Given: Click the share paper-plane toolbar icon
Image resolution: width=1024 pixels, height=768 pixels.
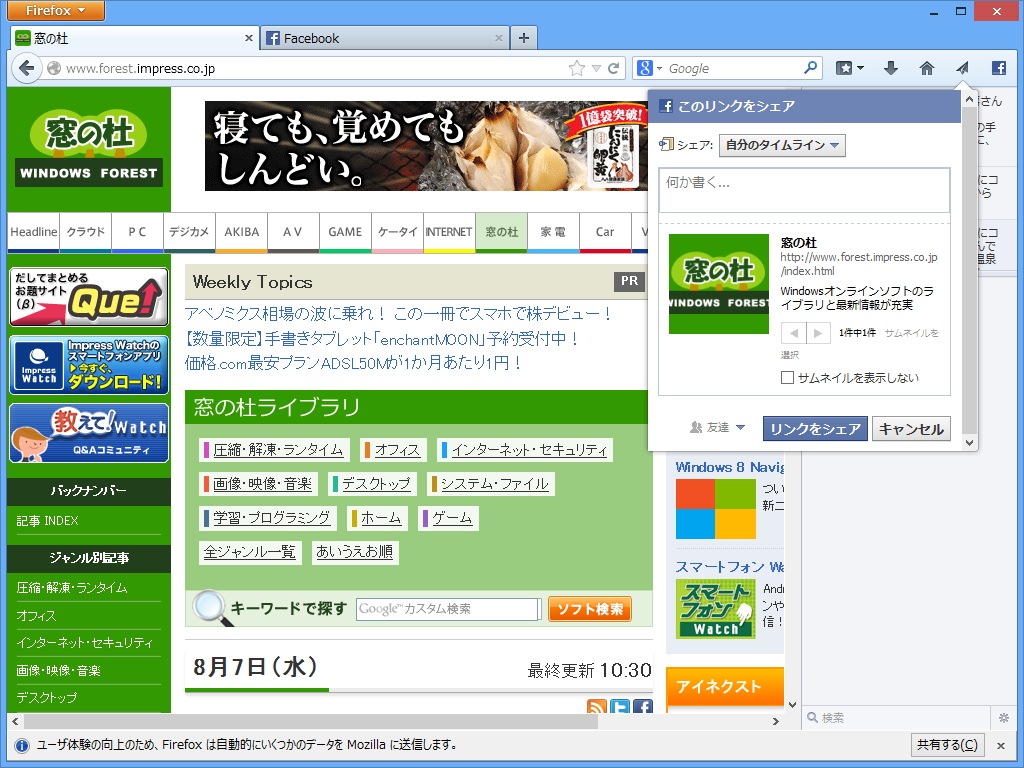Looking at the screenshot, I should tap(963, 68).
